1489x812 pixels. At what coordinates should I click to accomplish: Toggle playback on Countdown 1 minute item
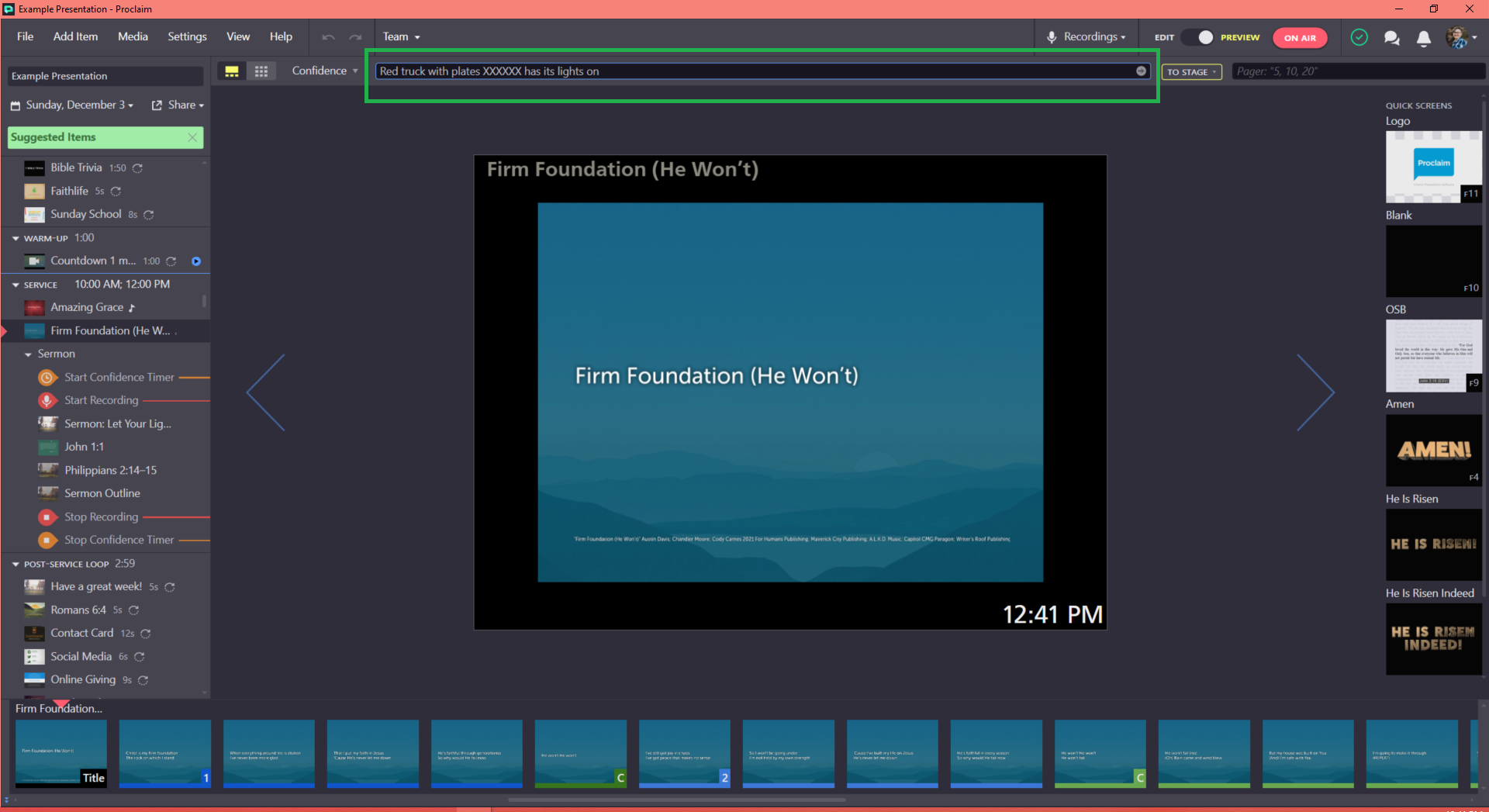point(196,261)
